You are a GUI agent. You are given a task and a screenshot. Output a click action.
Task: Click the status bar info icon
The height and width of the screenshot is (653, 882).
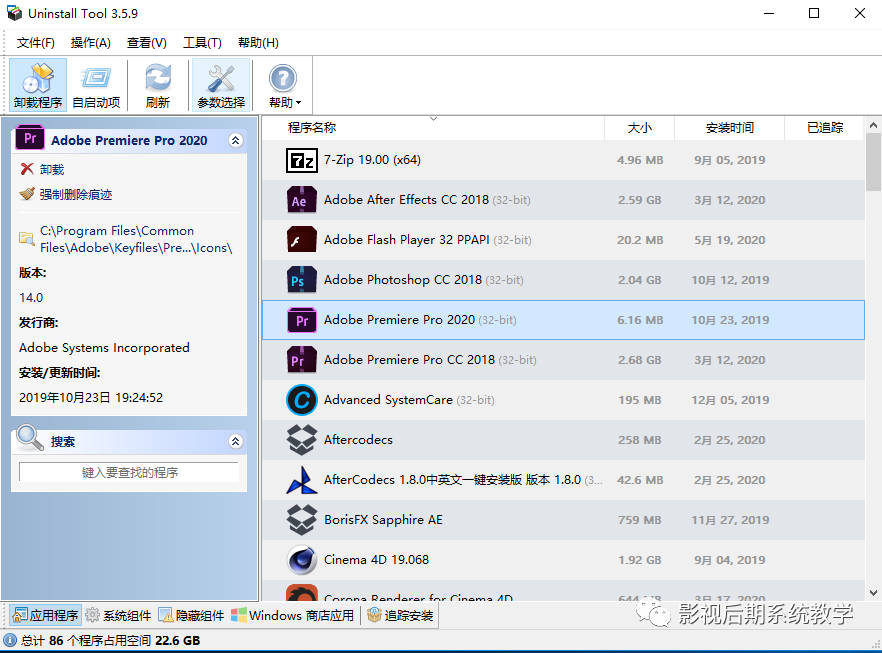click(10, 641)
